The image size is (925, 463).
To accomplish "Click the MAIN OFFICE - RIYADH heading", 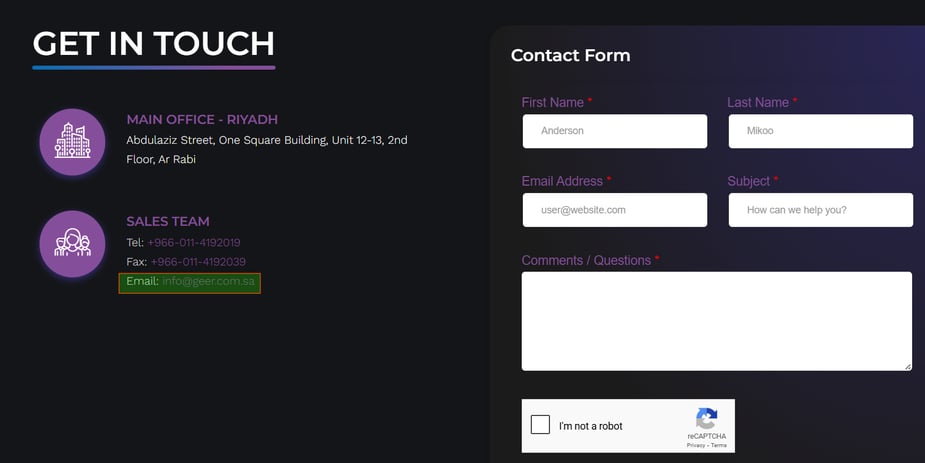I will click(202, 119).
